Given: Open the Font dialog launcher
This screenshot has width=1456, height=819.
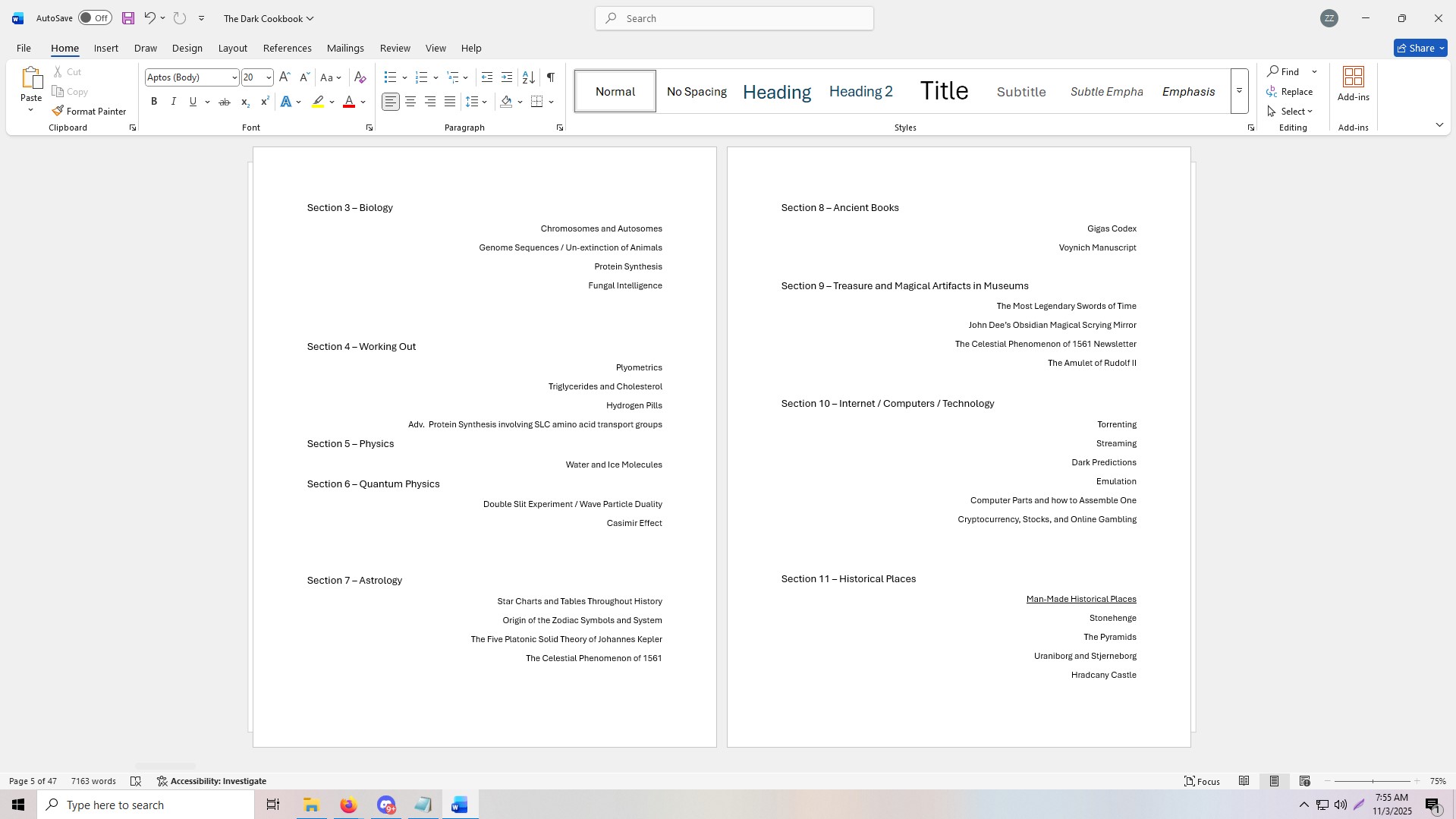Looking at the screenshot, I should (x=370, y=128).
